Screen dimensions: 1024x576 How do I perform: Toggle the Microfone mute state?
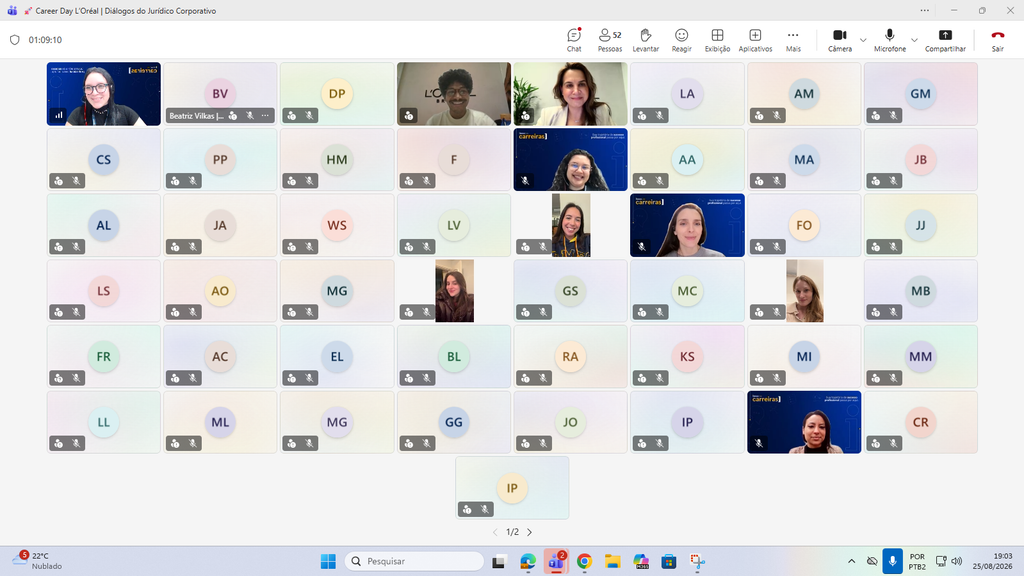[x=889, y=40]
